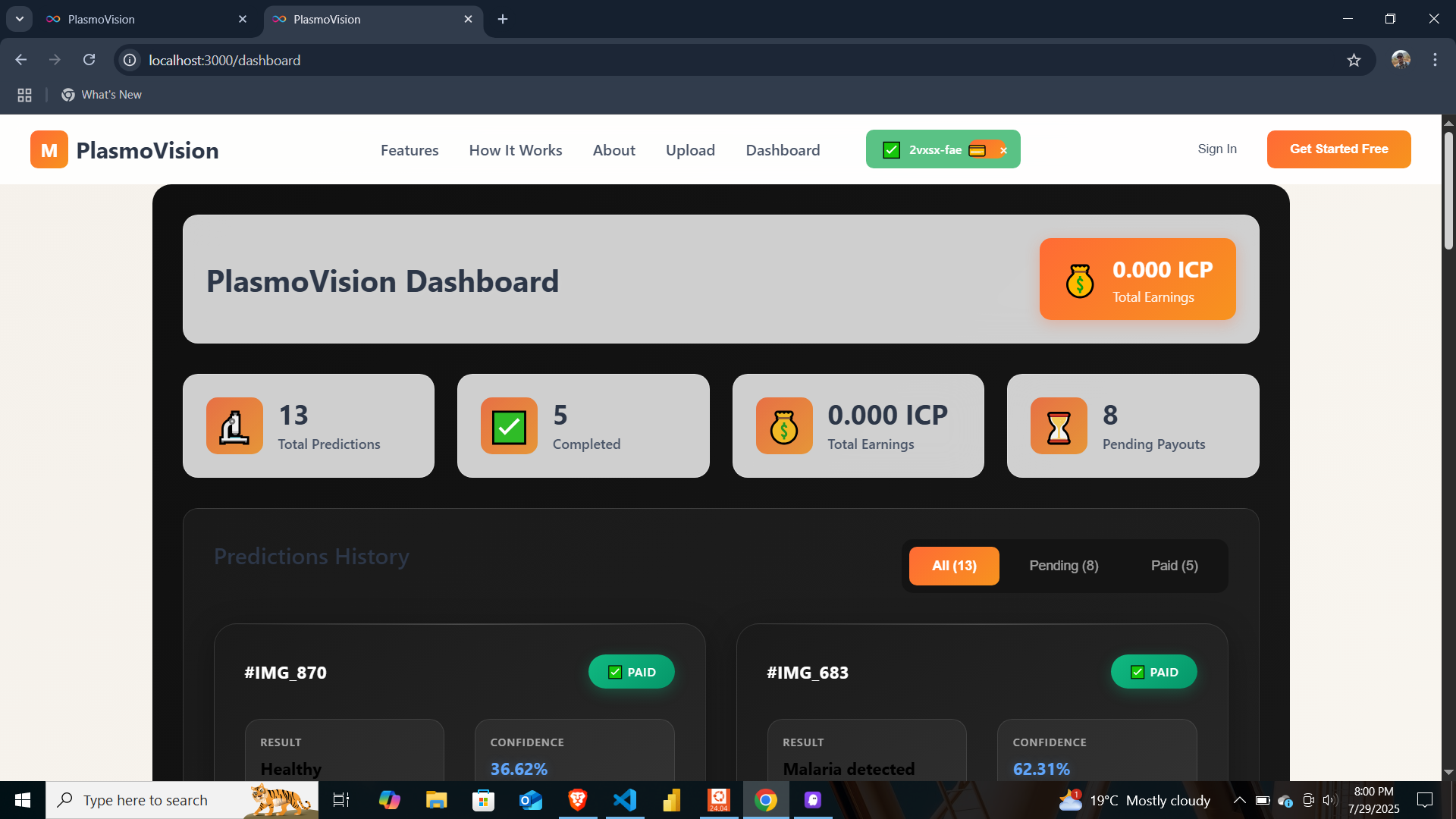Open Visual Studio Code from the taskbar
The image size is (1456, 819).
coord(625,800)
